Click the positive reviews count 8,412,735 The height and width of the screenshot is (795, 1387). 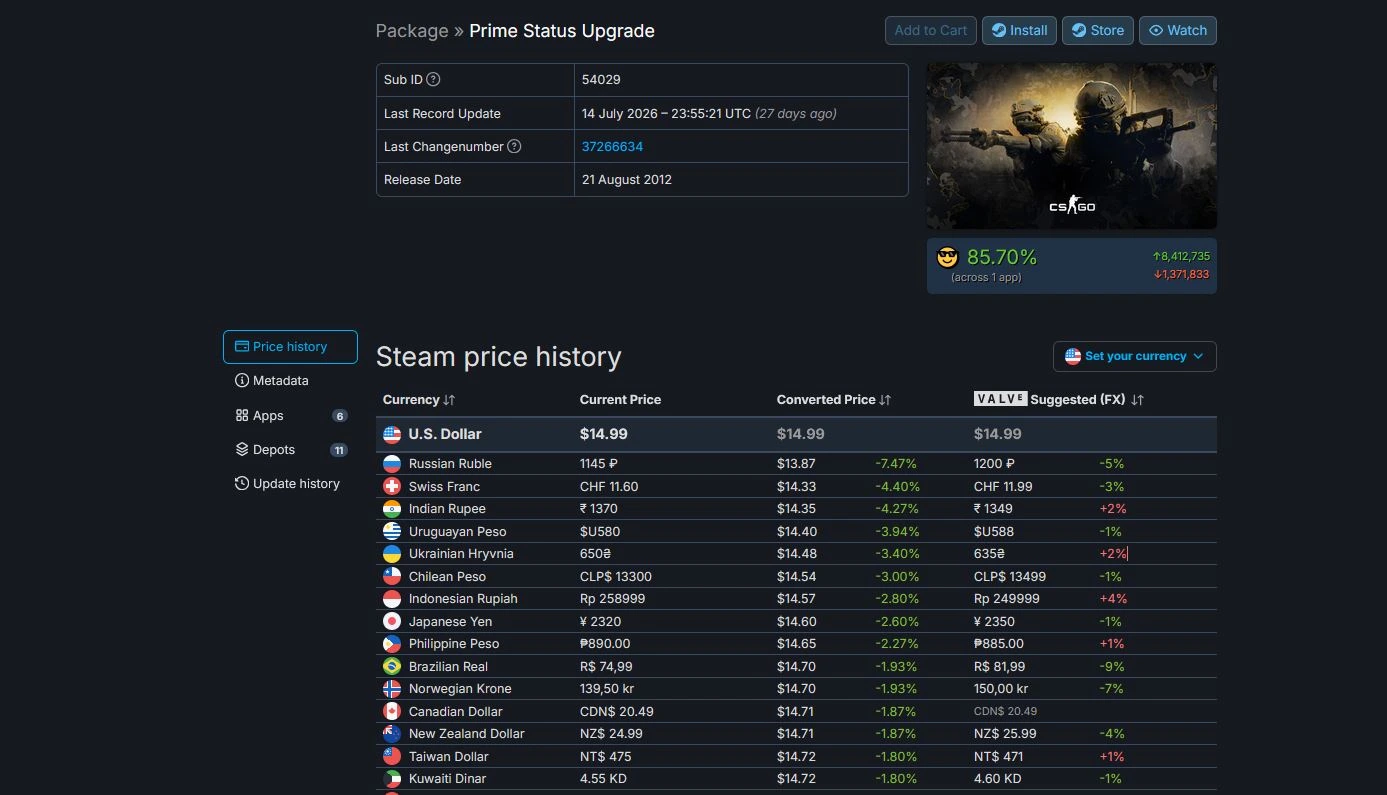coord(1181,256)
